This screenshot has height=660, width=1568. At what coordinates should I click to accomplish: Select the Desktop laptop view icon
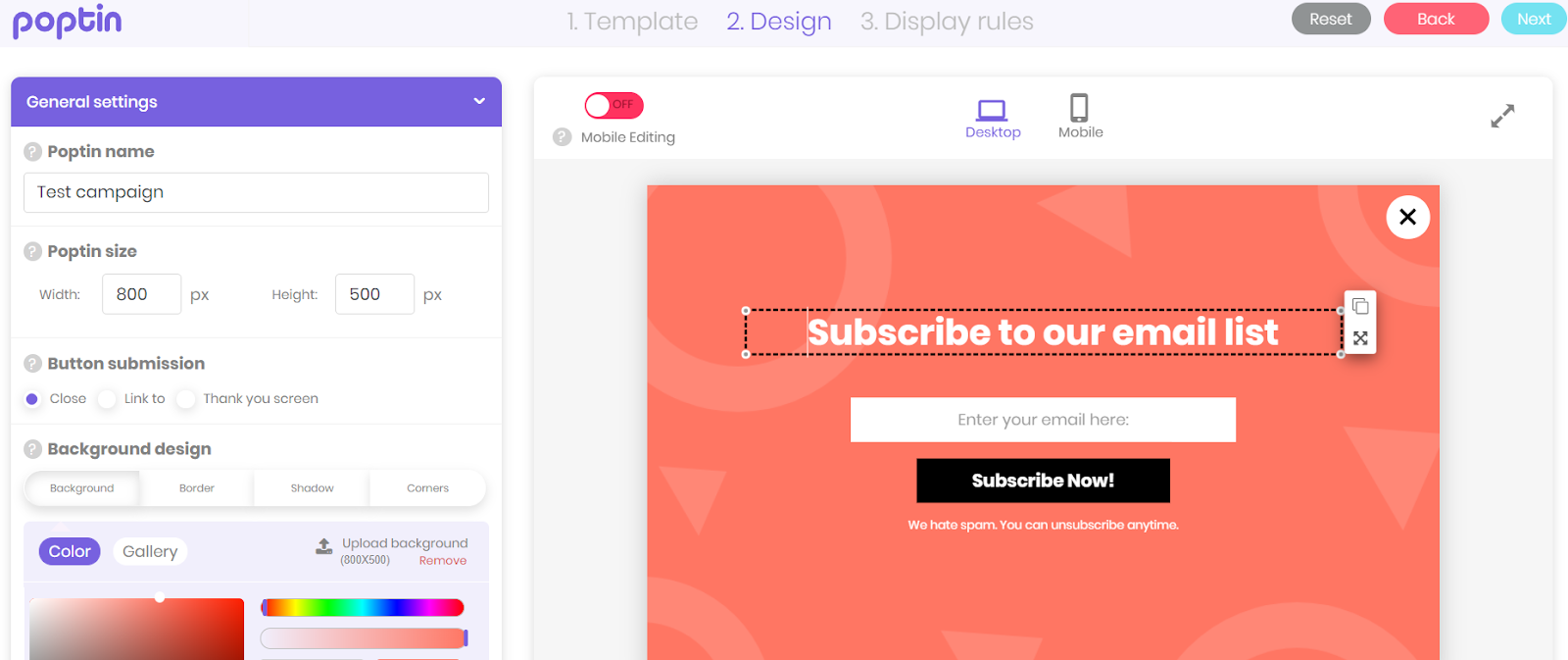992,109
